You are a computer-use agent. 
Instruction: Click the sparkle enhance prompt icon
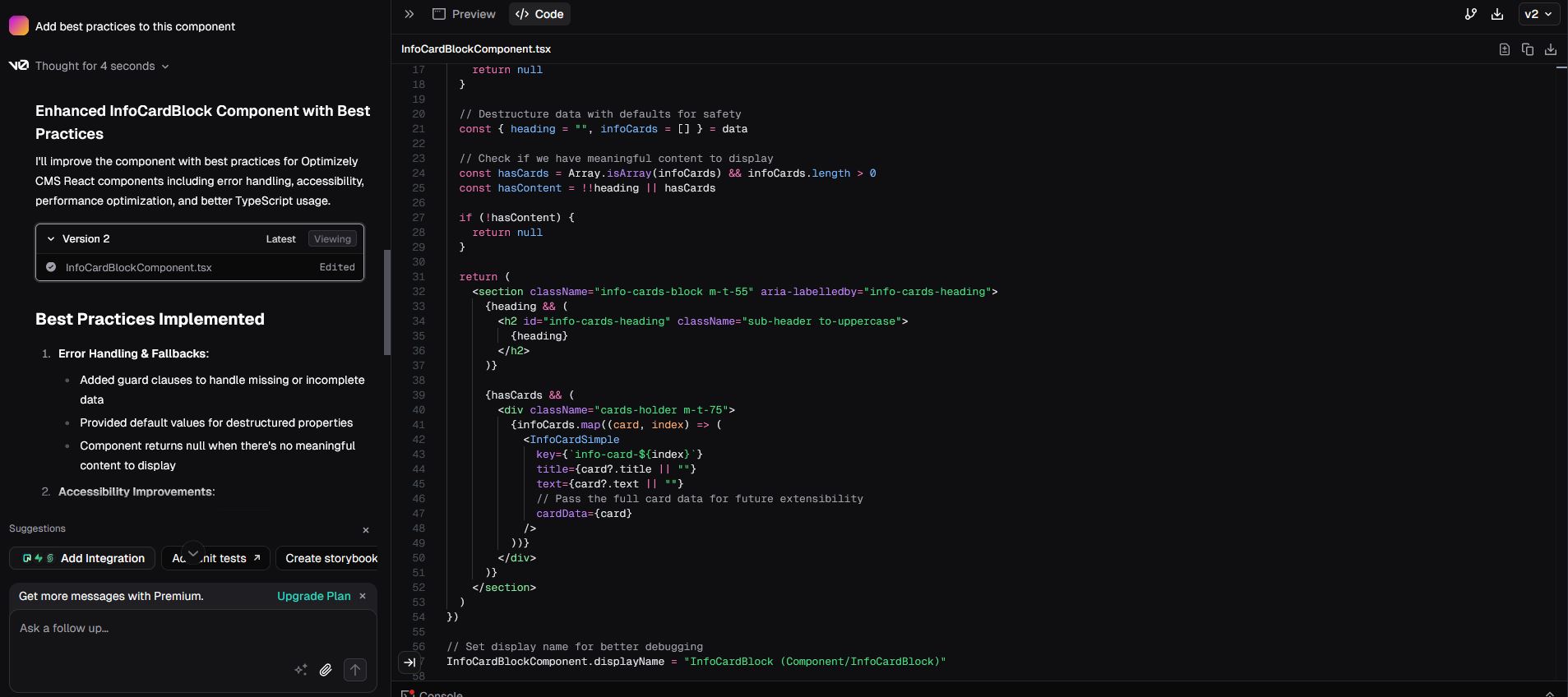(x=301, y=670)
